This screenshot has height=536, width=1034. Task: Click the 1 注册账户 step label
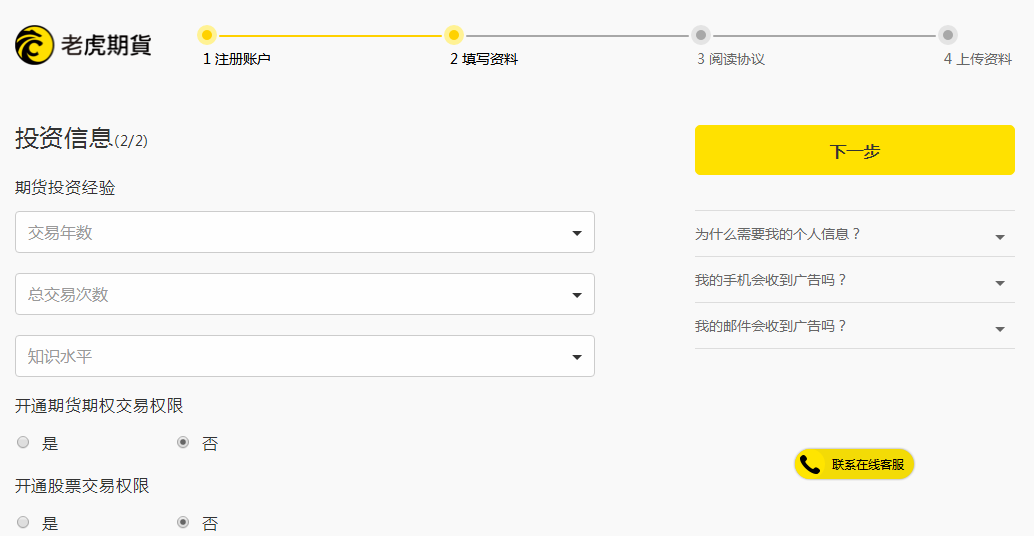point(237,59)
